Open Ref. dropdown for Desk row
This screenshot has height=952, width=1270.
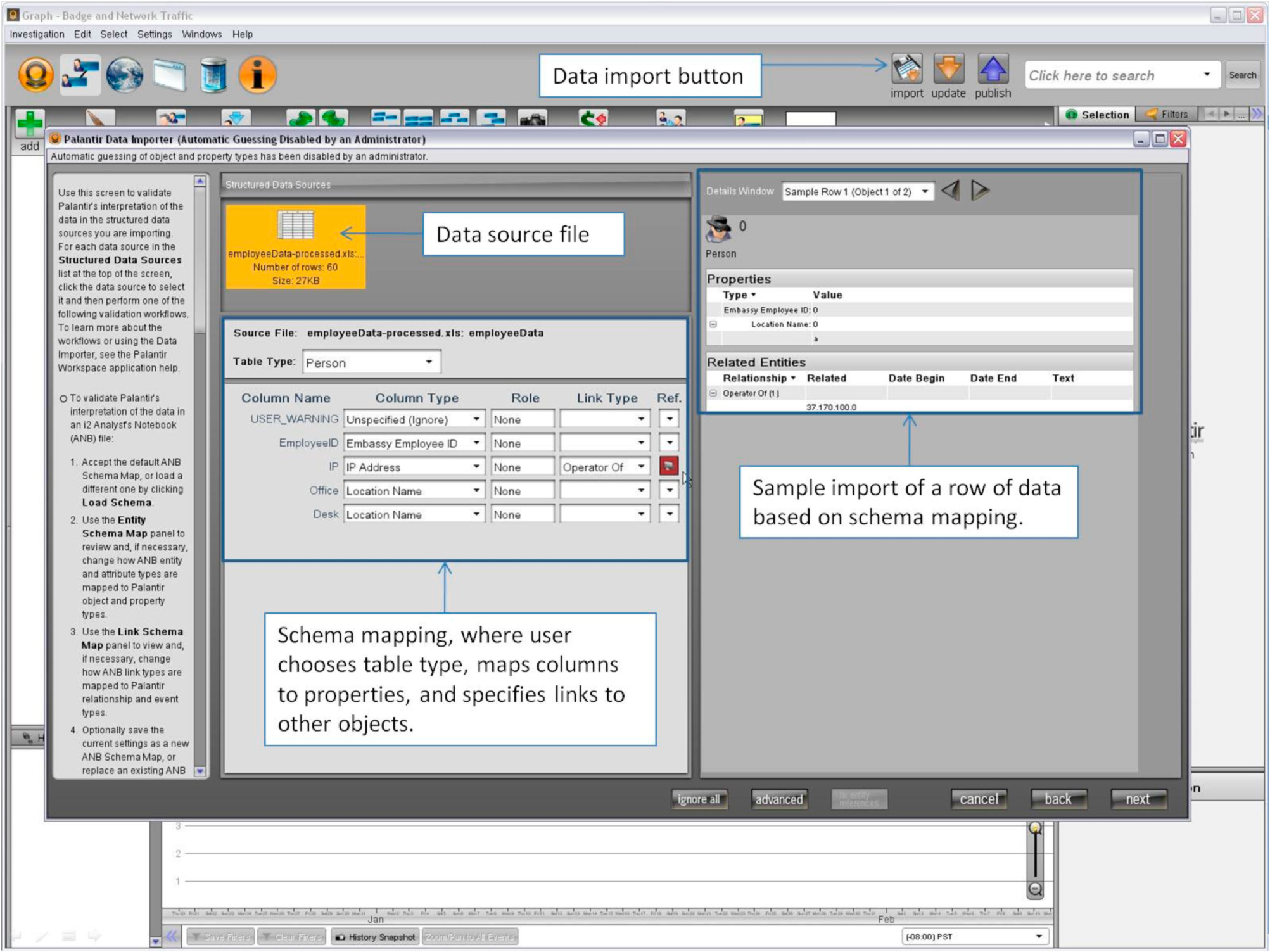point(669,514)
